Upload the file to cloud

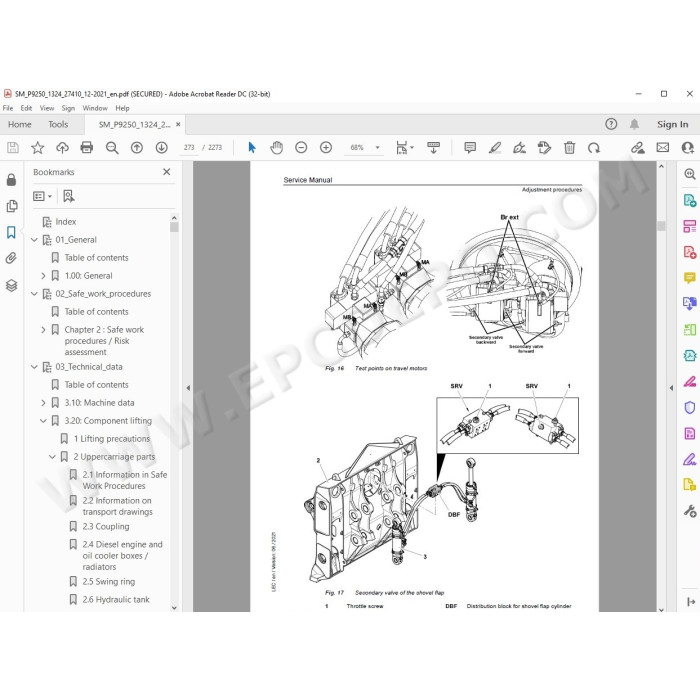point(62,147)
